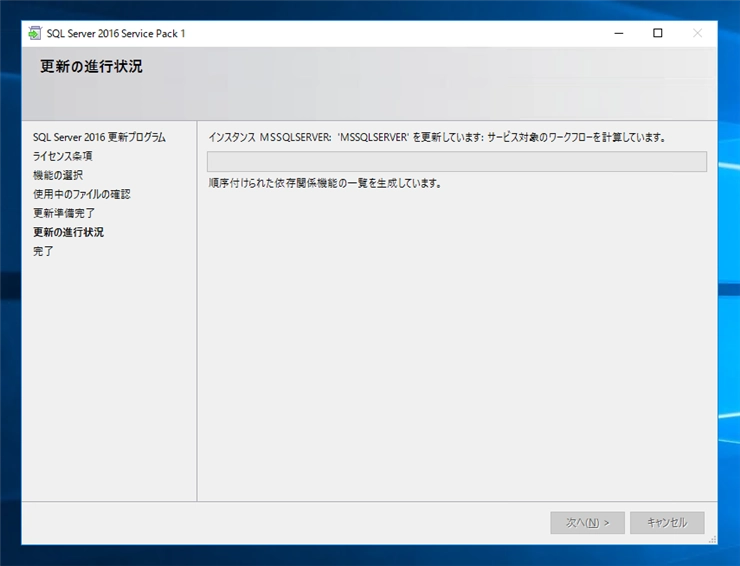Select the 使用中のファイルの確認 step
Image resolution: width=740 pixels, height=566 pixels.
(x=82, y=194)
